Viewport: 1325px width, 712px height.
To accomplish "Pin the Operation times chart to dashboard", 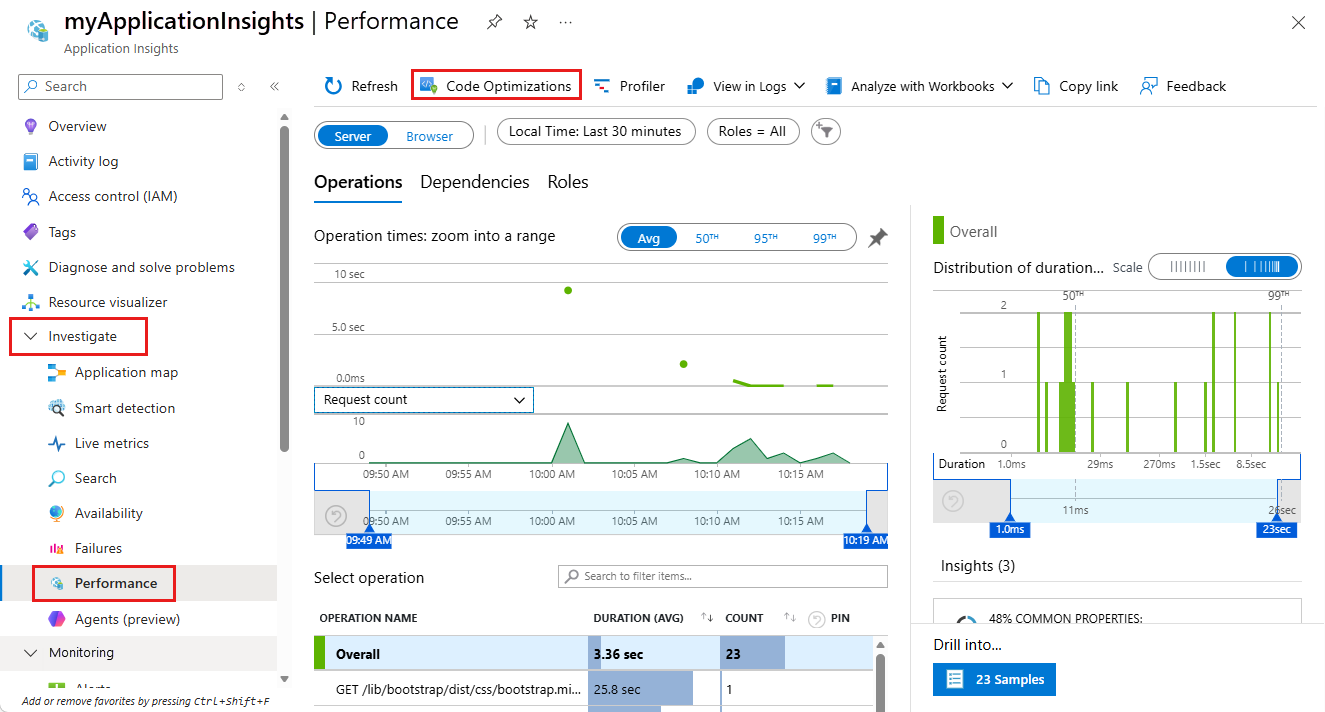I will tap(877, 238).
